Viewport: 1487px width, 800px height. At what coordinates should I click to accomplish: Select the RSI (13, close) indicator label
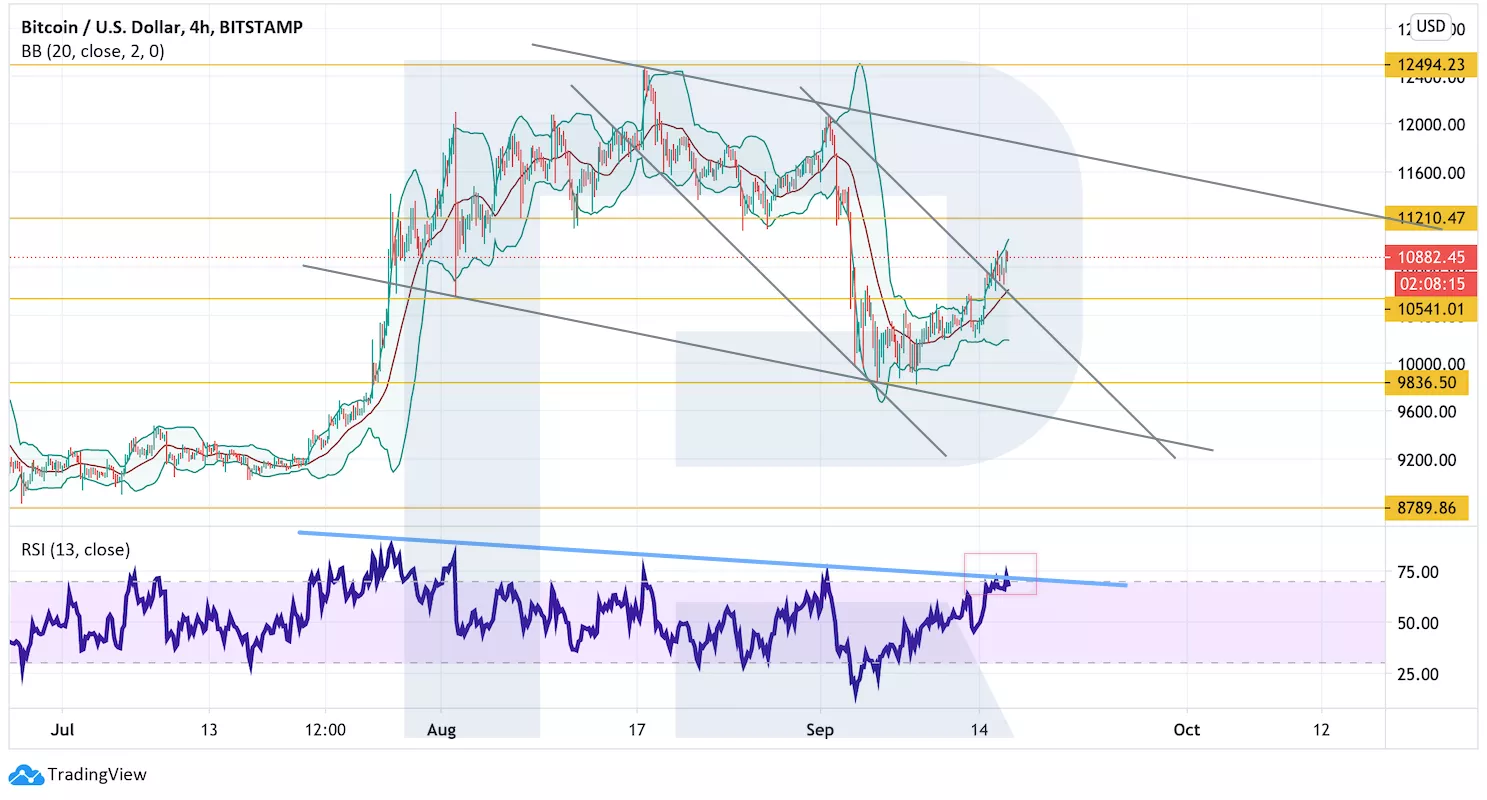pos(76,549)
